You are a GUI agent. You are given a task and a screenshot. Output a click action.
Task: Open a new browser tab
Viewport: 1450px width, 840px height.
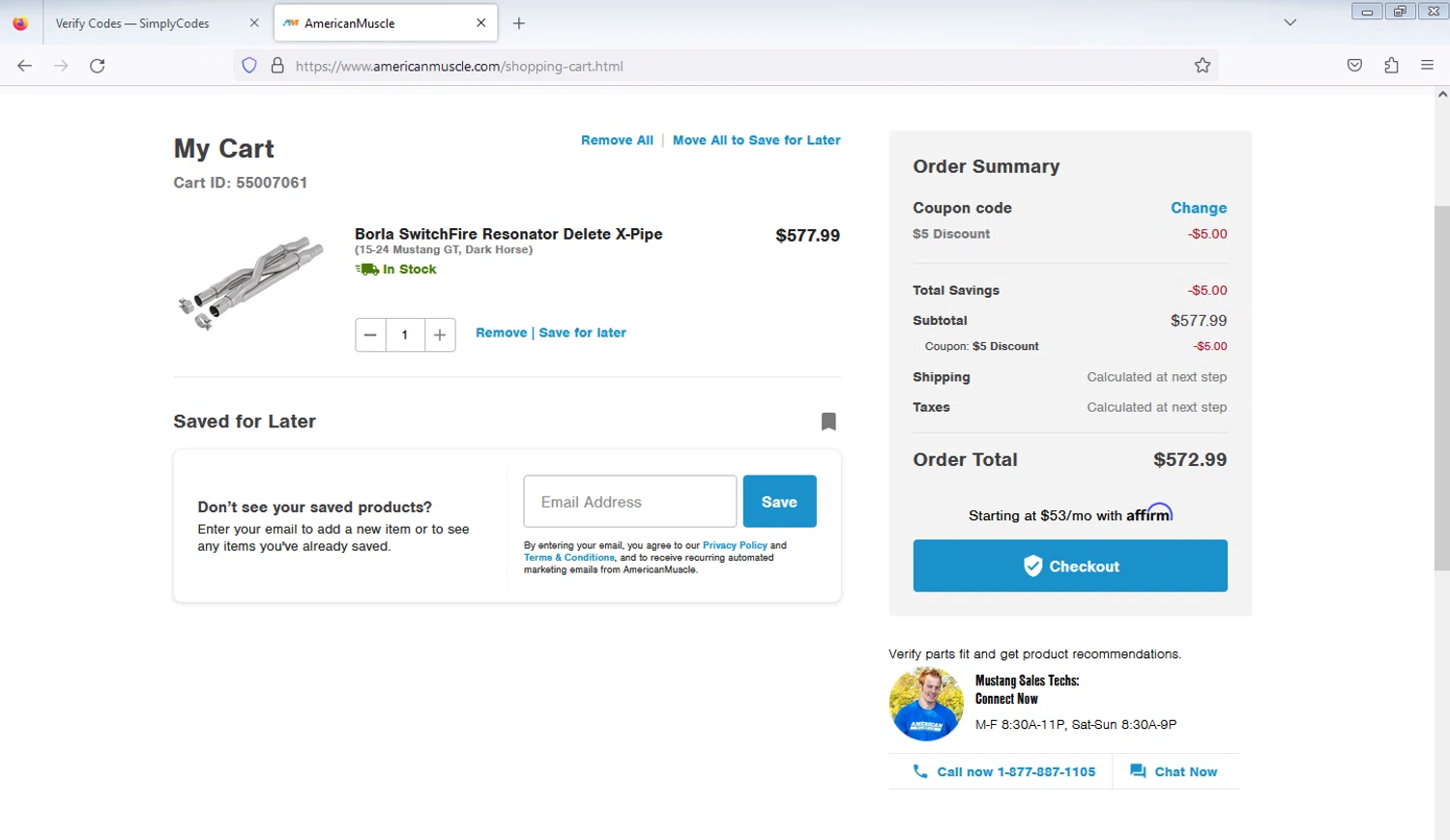click(x=519, y=23)
